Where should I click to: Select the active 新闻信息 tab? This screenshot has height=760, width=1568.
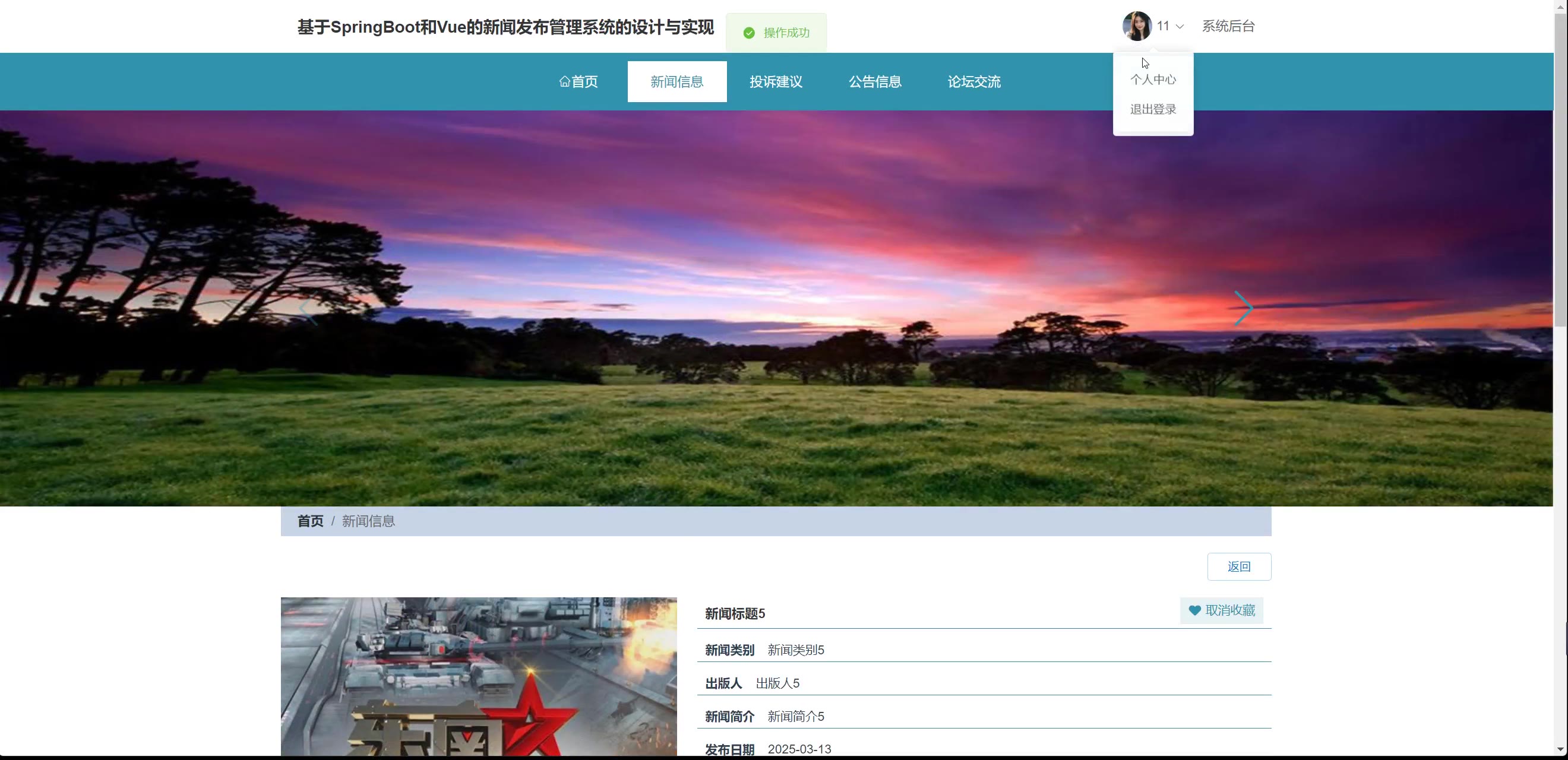[x=676, y=81]
